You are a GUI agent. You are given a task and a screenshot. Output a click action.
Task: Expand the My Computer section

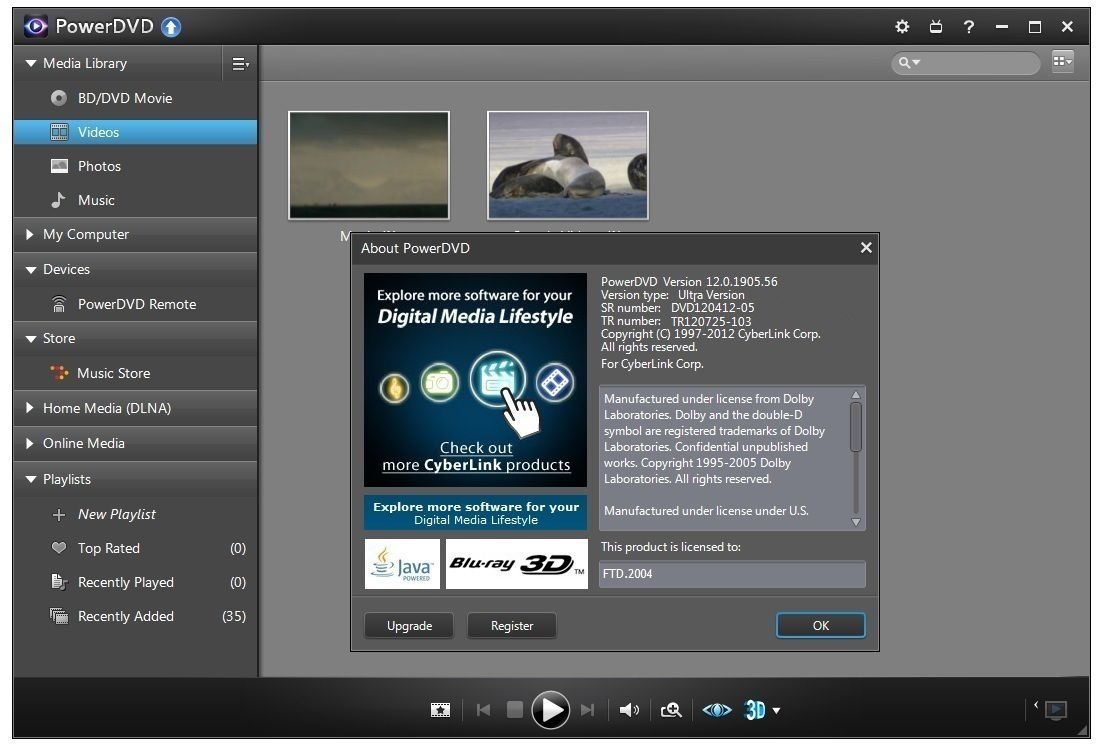(29, 234)
